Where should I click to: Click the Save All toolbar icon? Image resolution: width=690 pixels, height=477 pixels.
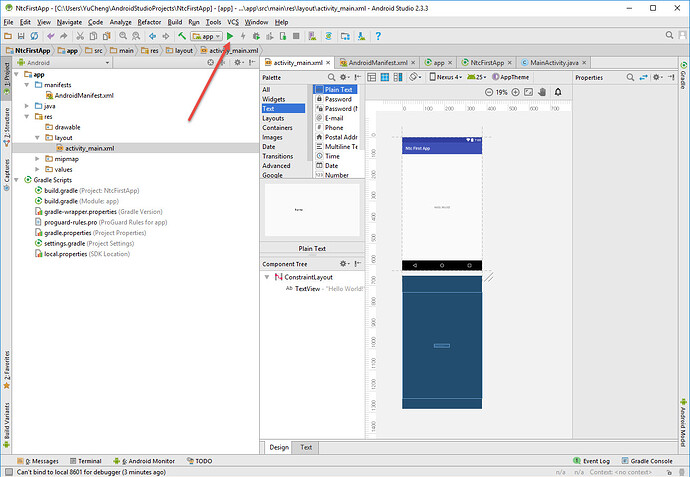coord(21,36)
